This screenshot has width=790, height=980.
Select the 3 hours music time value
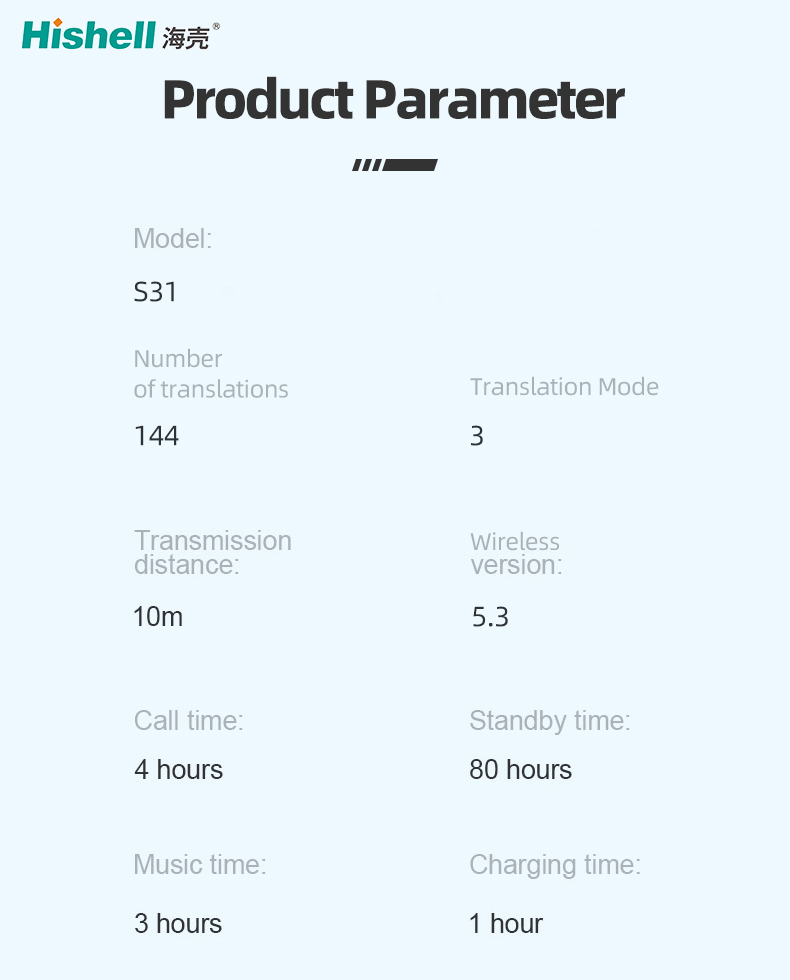178,923
